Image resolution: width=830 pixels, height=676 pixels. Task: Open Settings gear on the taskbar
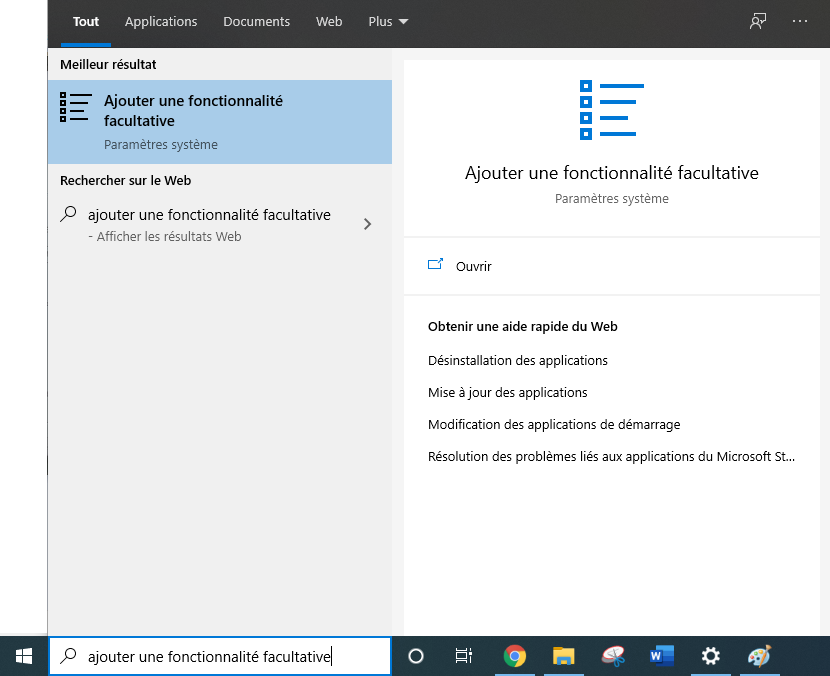710,656
